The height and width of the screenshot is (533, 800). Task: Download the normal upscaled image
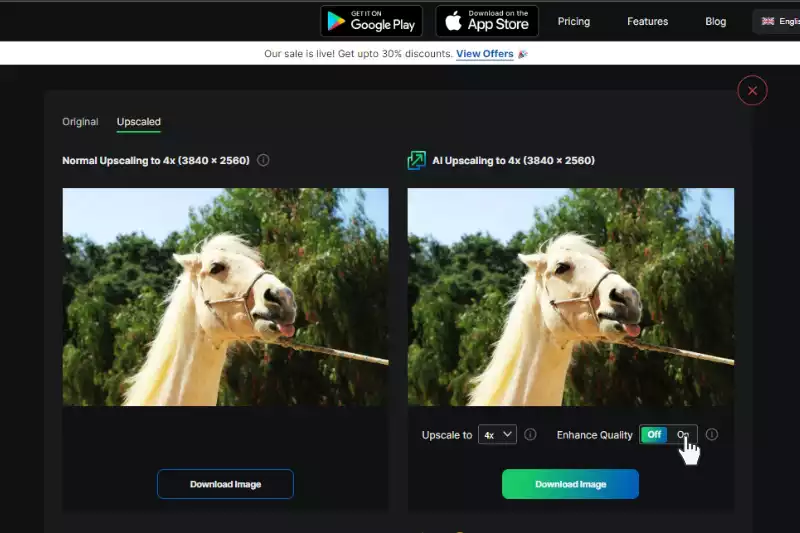point(225,484)
